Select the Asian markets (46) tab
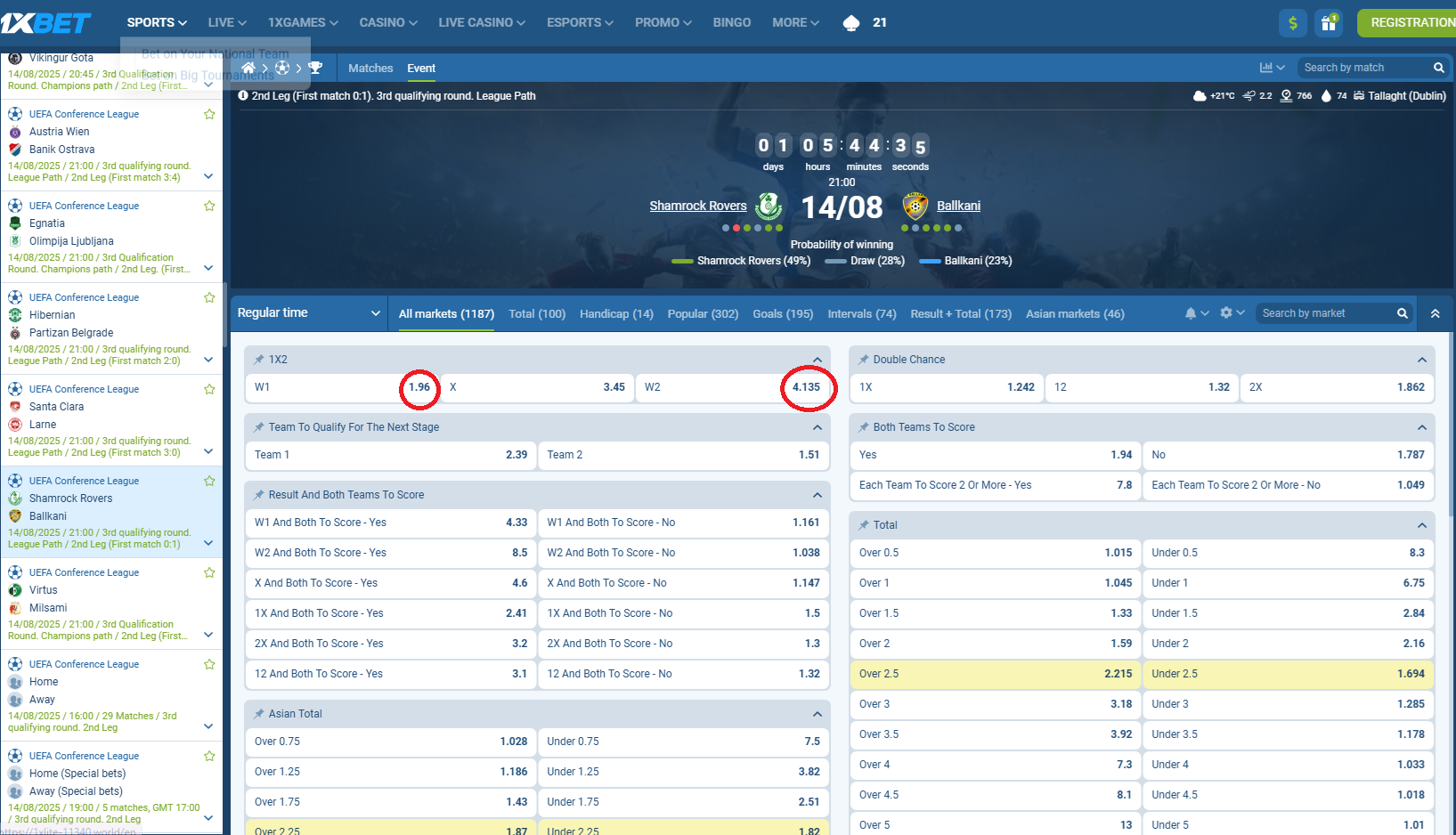The image size is (1456, 835). pos(1075,313)
